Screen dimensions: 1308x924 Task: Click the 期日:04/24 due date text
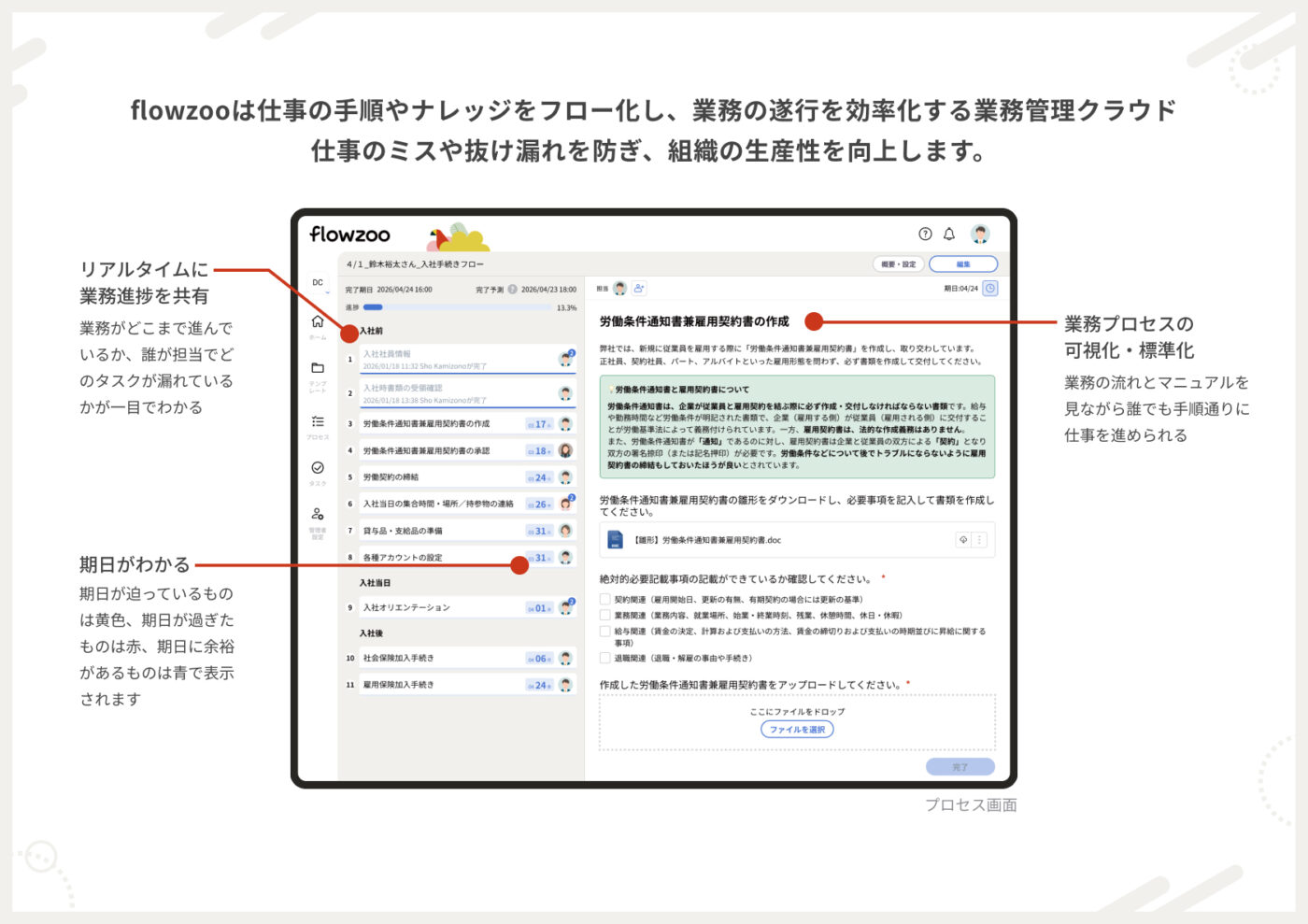(x=961, y=289)
